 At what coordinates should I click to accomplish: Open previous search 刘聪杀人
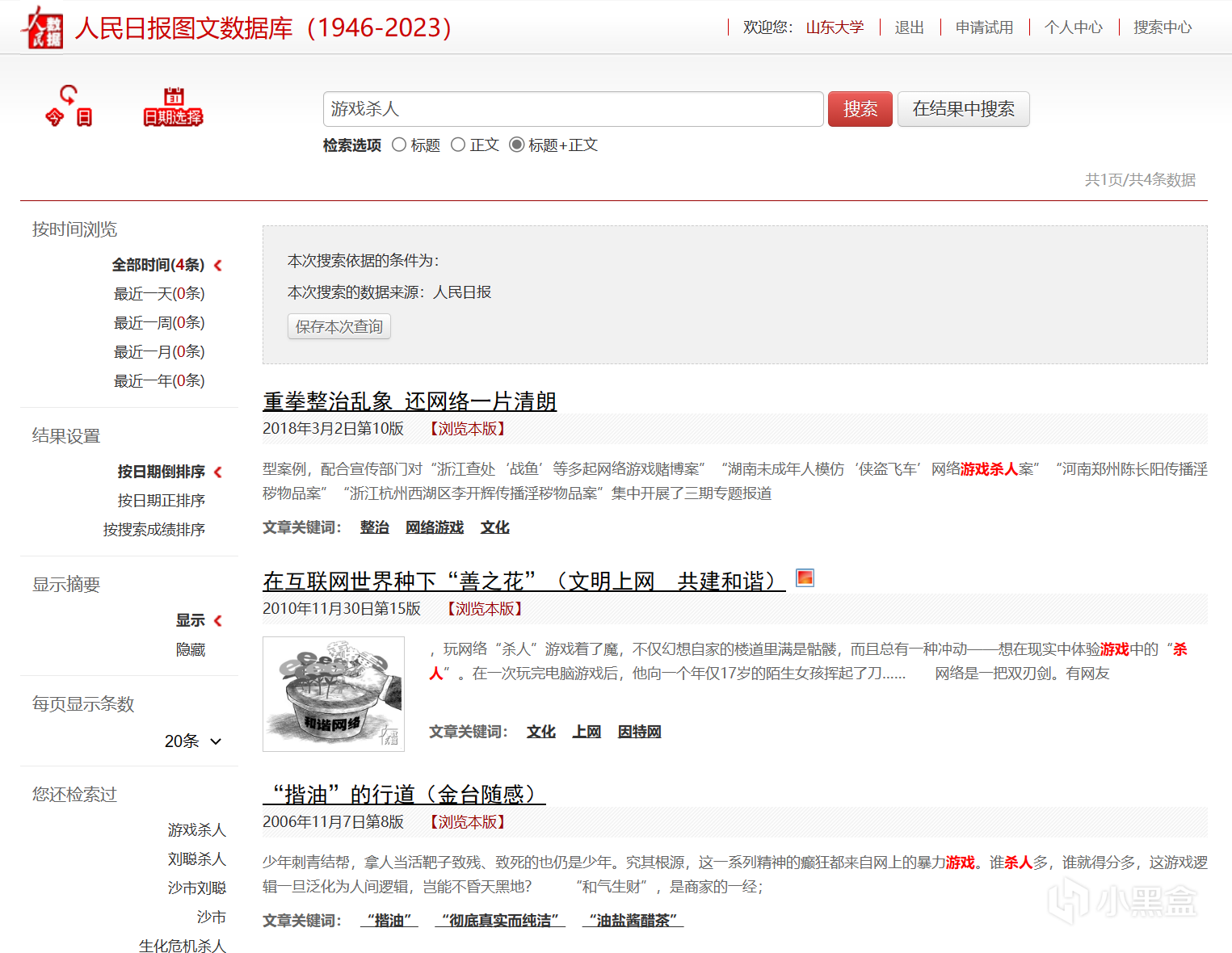(x=197, y=859)
